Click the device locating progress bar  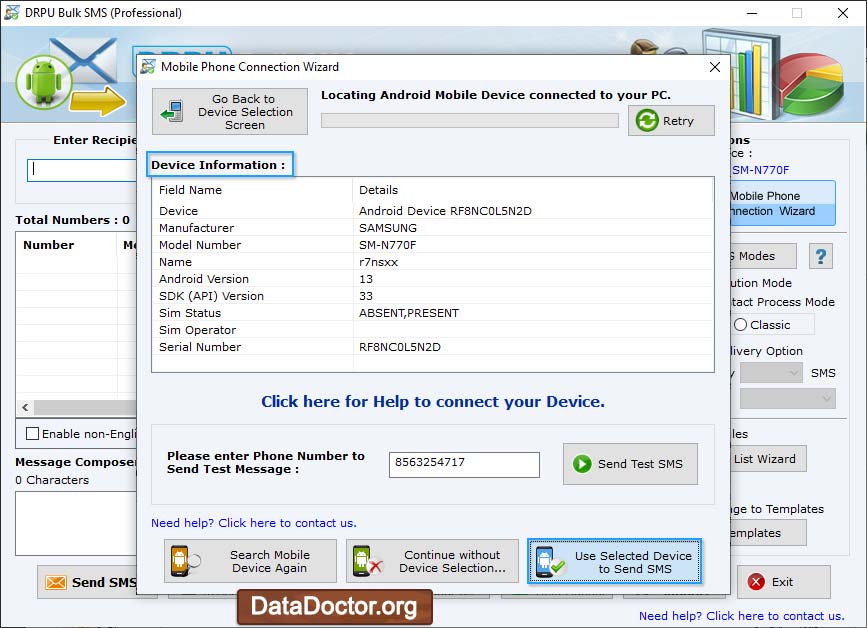point(469,120)
